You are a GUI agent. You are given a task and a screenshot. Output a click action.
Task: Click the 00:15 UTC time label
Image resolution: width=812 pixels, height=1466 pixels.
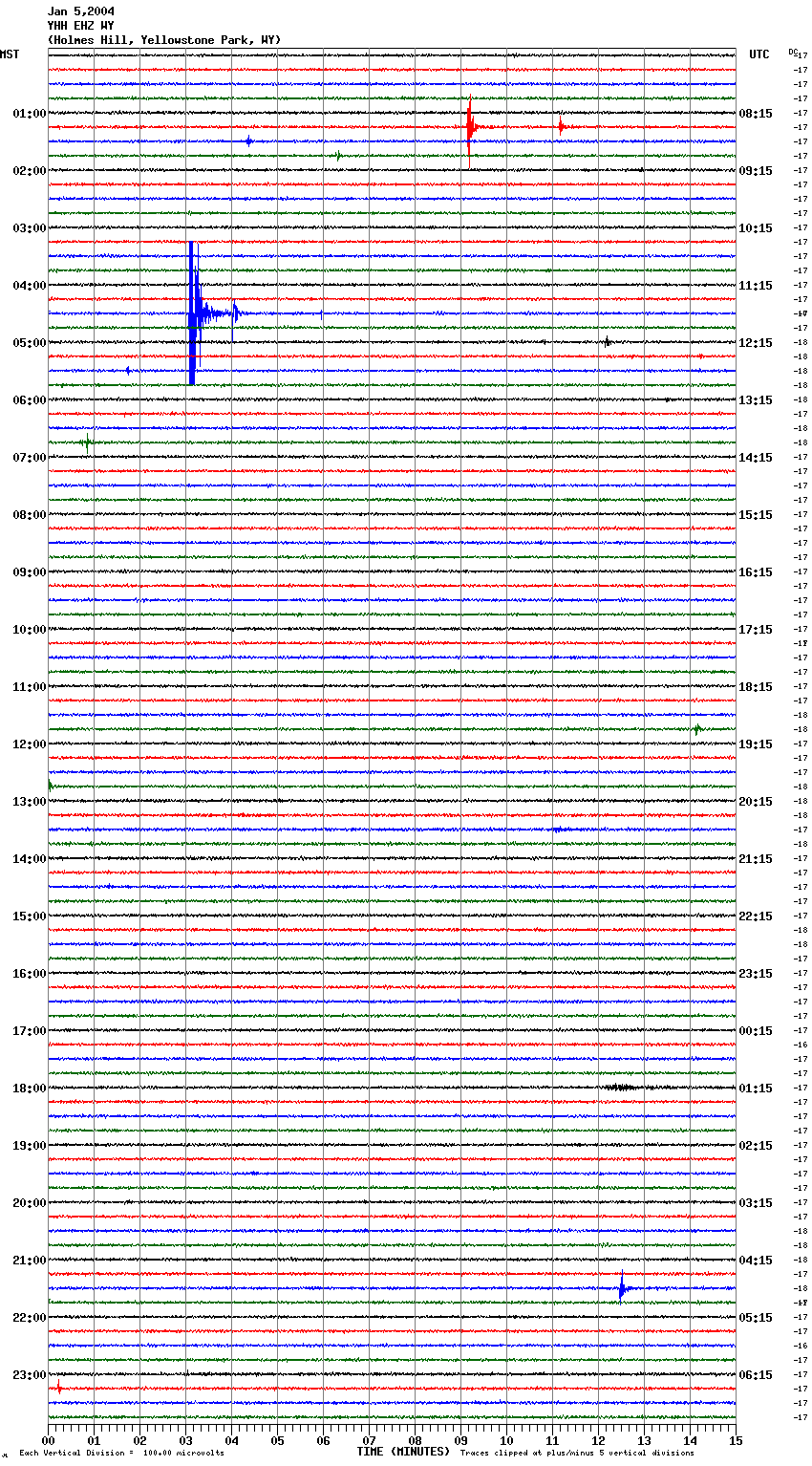point(756,1031)
